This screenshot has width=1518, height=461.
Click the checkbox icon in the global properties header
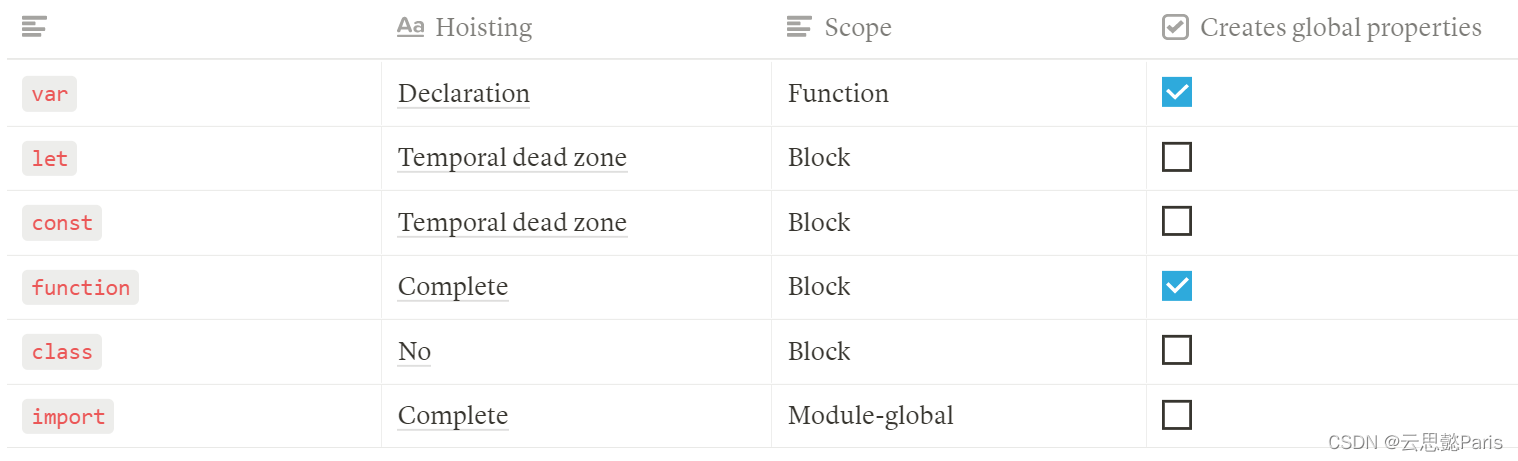point(1175,27)
